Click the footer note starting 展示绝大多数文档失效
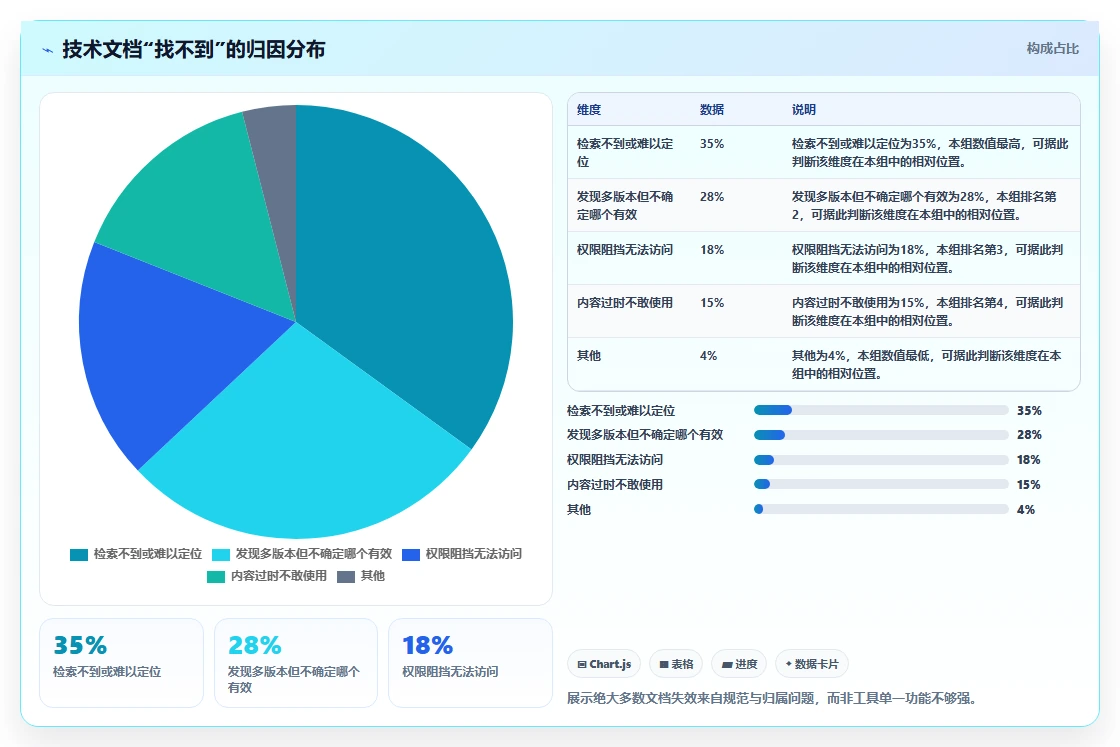The image size is (1120, 747). (x=771, y=698)
